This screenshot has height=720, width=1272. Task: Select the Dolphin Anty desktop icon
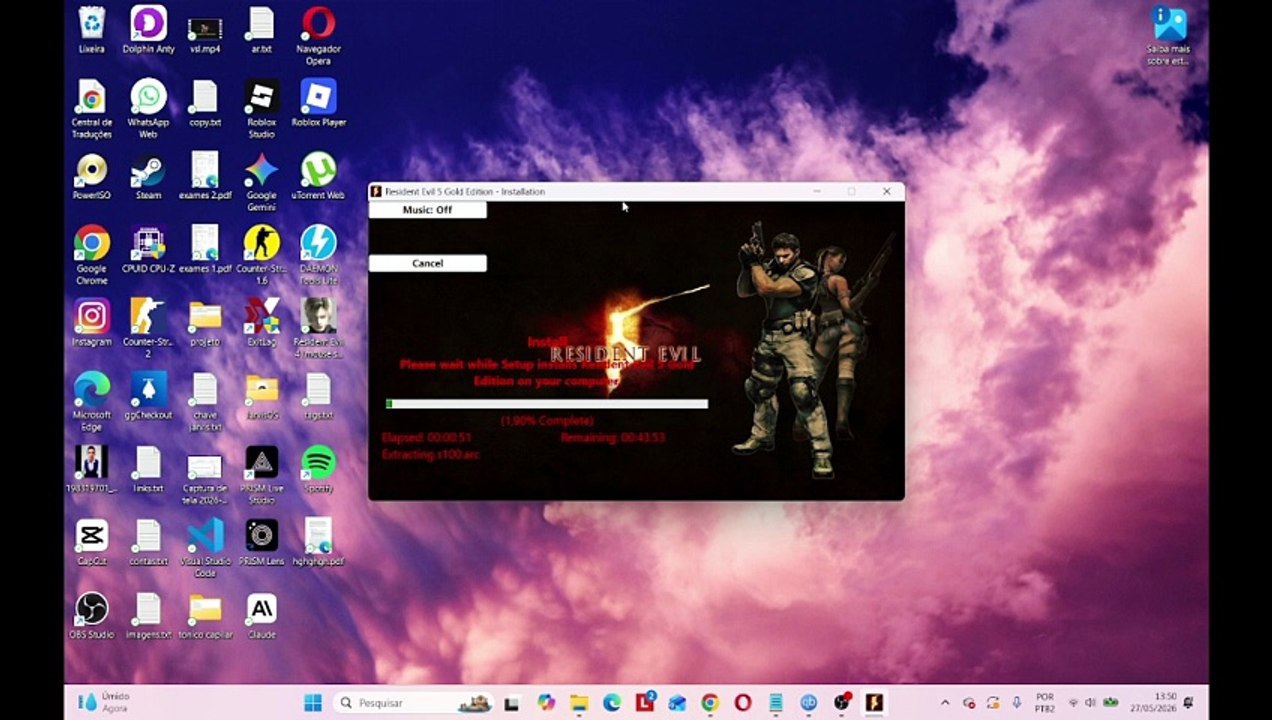click(148, 30)
